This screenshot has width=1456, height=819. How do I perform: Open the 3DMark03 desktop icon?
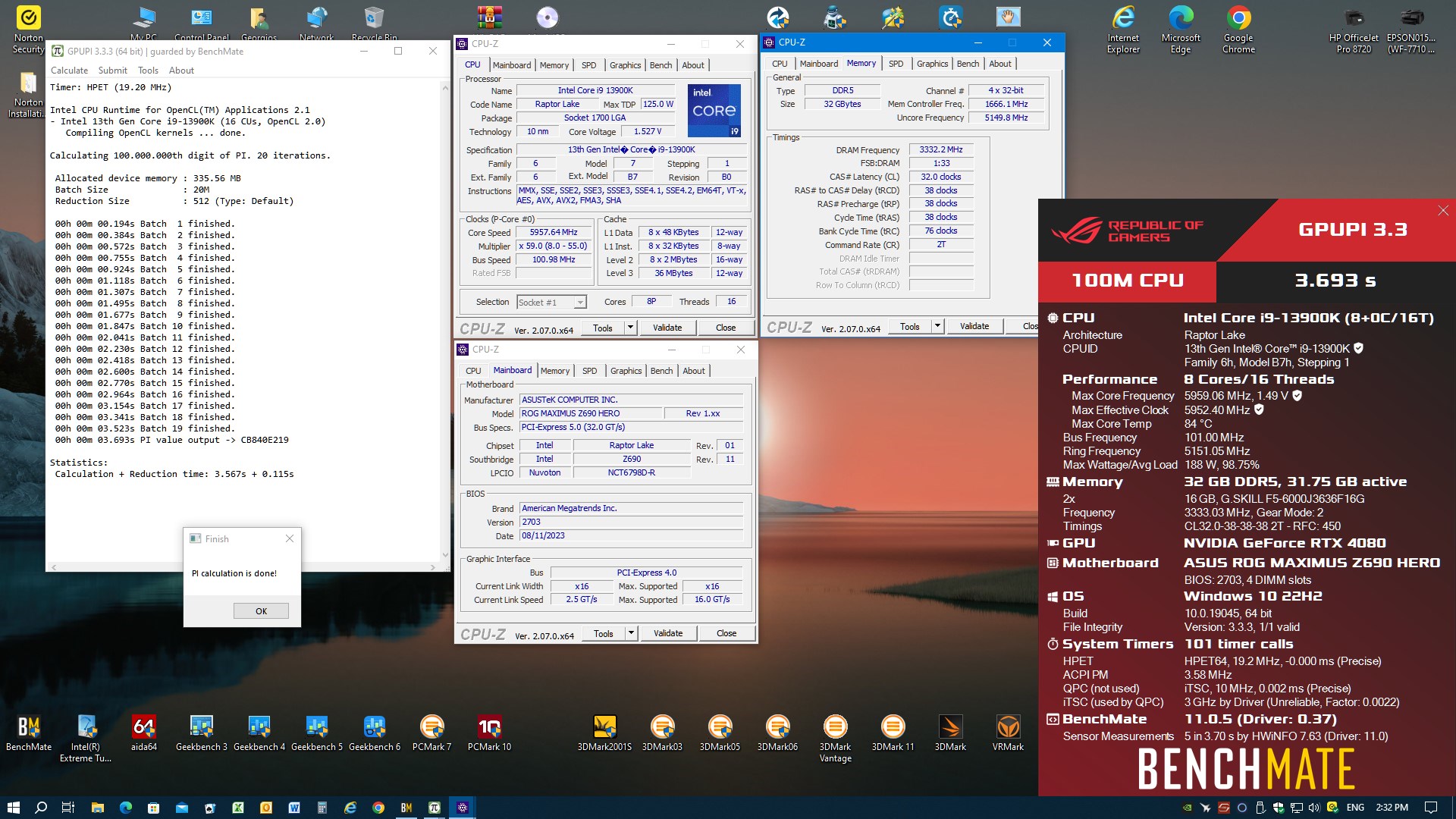pos(662,733)
